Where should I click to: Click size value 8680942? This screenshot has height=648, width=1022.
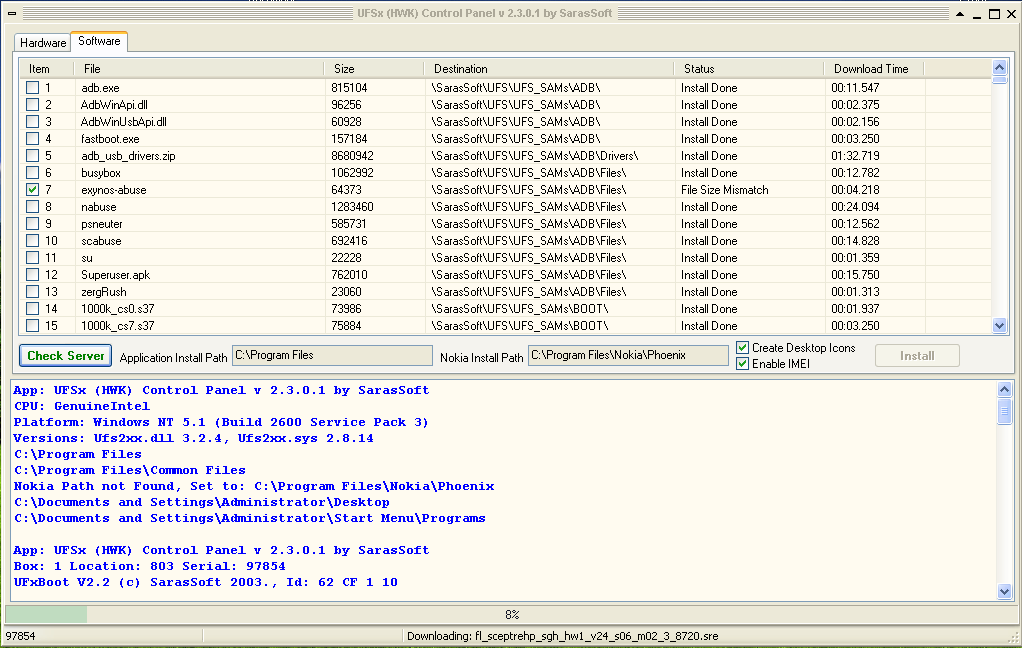tap(352, 156)
